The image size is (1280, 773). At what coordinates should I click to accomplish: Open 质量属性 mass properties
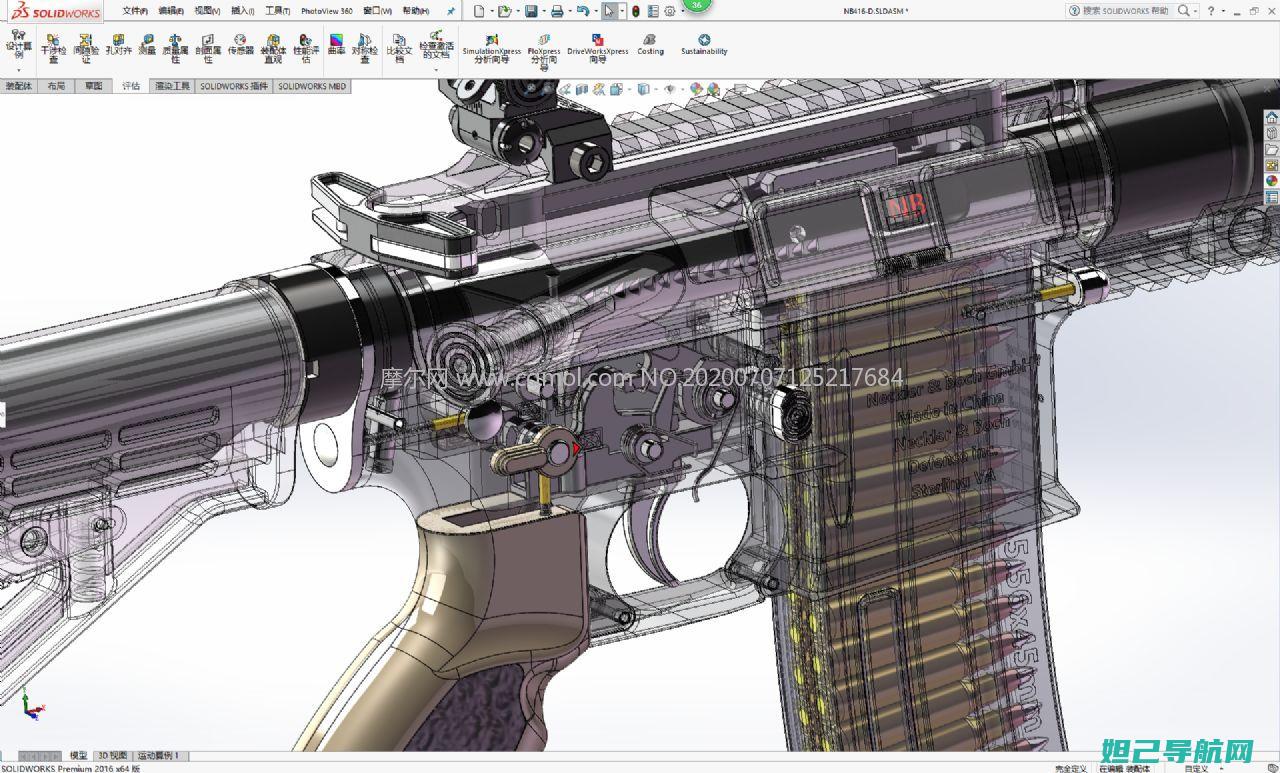(176, 48)
